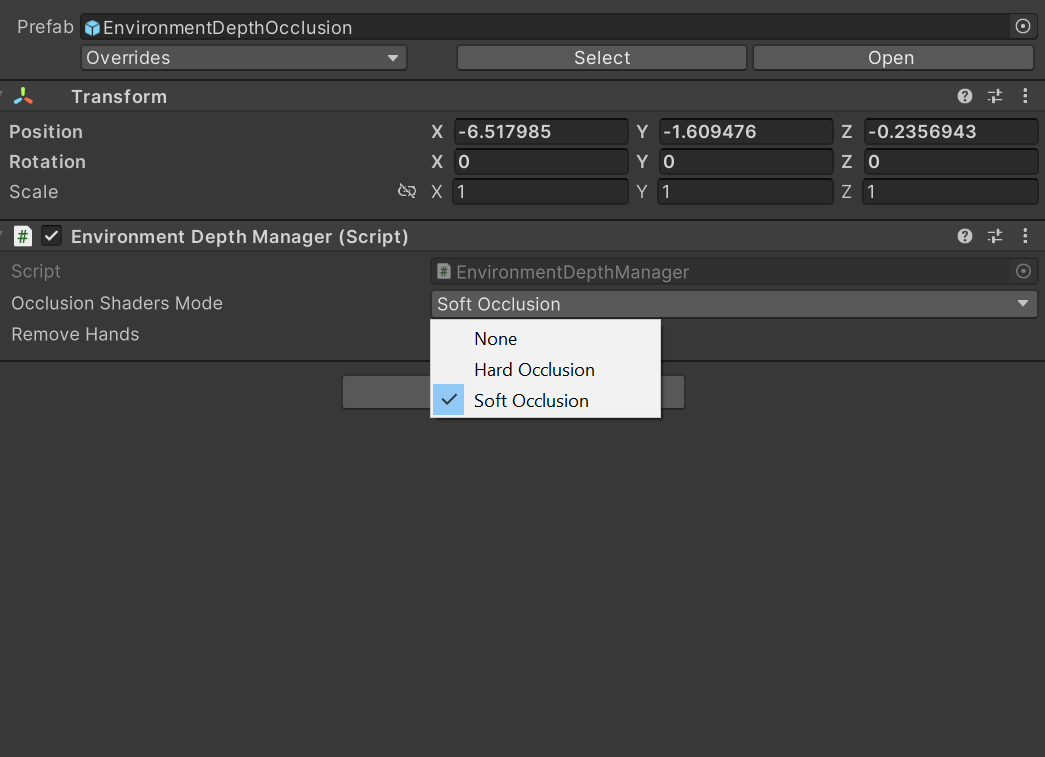Click the Scale Z field
The width and height of the screenshot is (1045, 757).
pyautogui.click(x=950, y=192)
